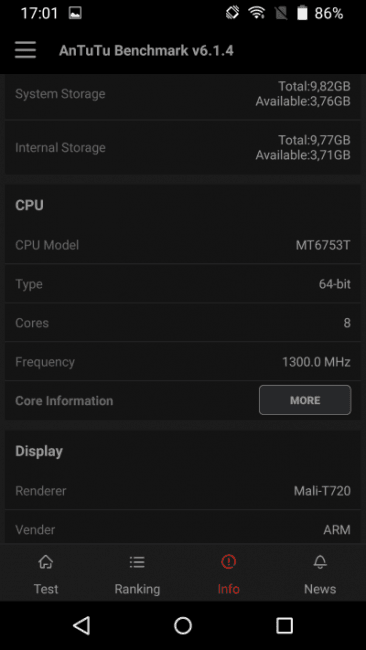Click MORE button for Core Information
This screenshot has width=366, height=650.
305,400
